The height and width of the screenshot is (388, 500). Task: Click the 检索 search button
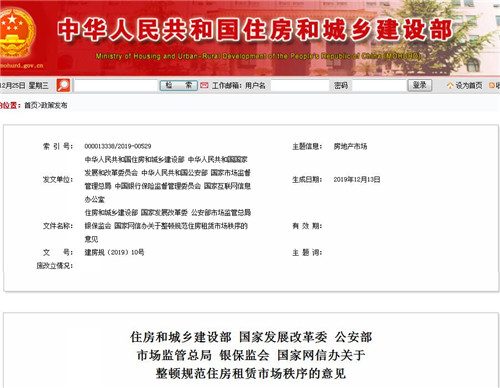[179, 85]
